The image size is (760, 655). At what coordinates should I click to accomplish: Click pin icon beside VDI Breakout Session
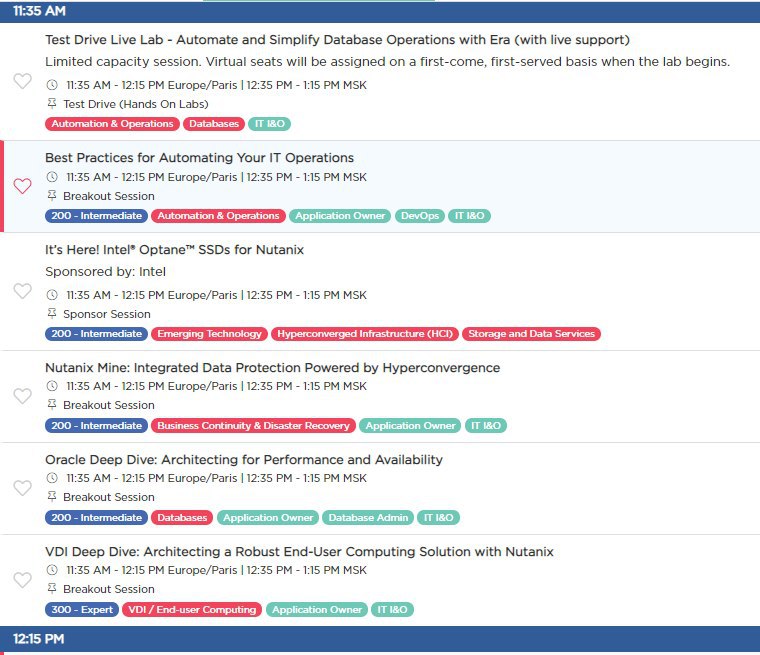(x=52, y=589)
